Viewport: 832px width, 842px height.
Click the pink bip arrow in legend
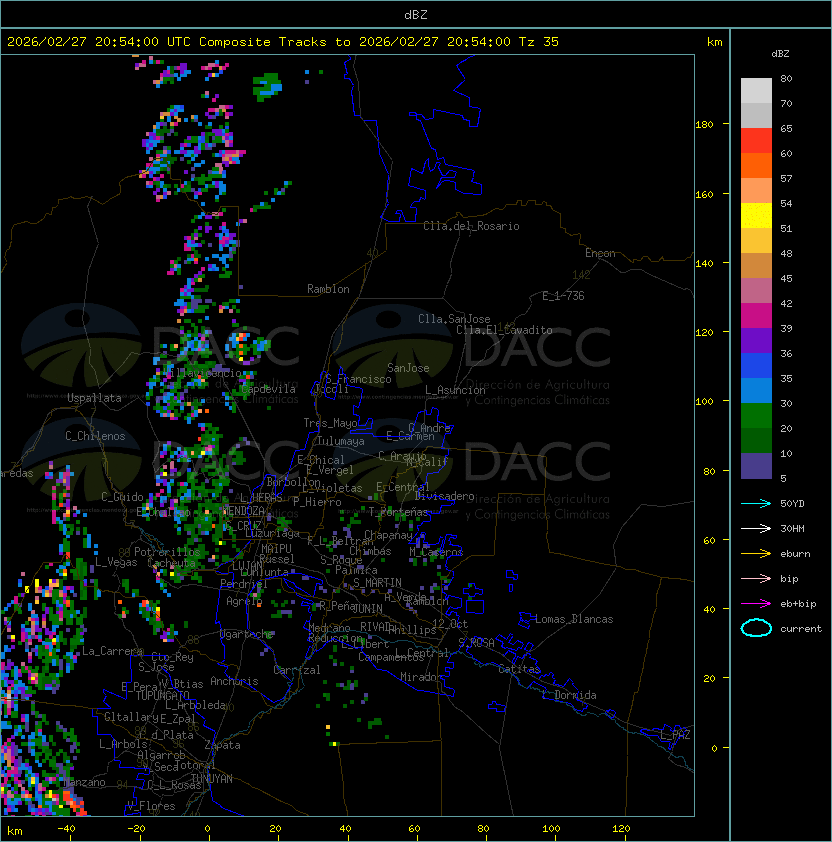point(756,578)
